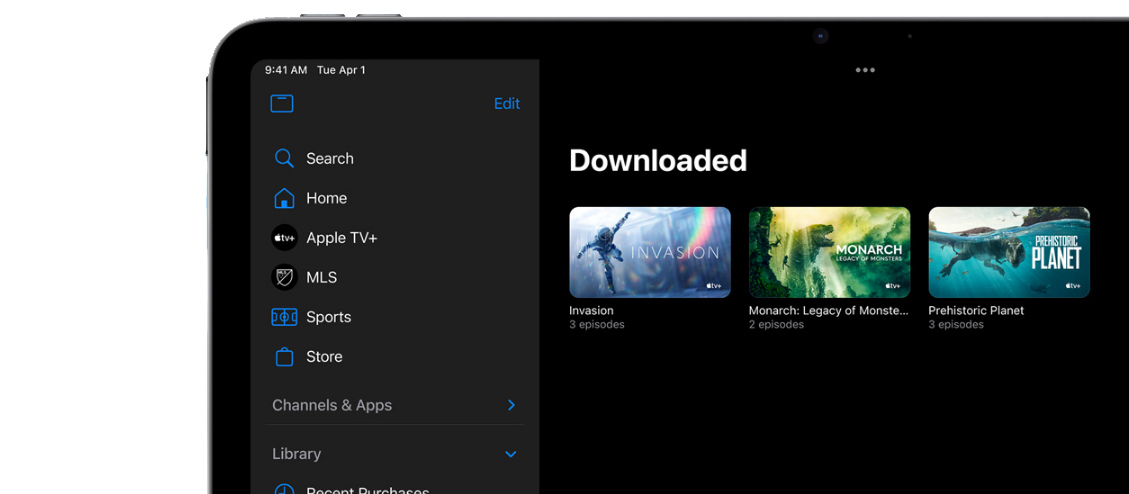Click 2 episodes under Monarch
This screenshot has width=1129, height=494.
(776, 325)
